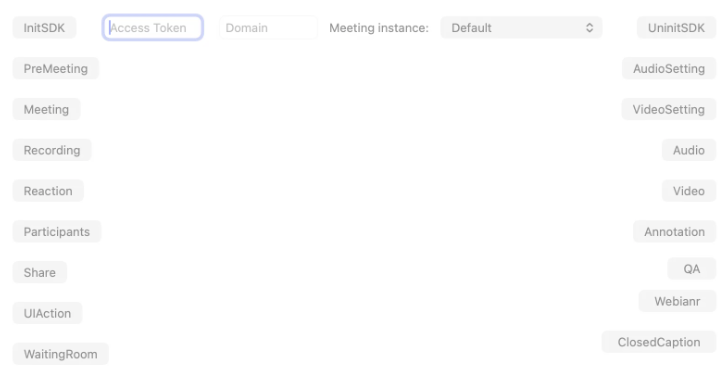The height and width of the screenshot is (375, 726).
Task: Focus the Access Token input field
Action: (152, 28)
